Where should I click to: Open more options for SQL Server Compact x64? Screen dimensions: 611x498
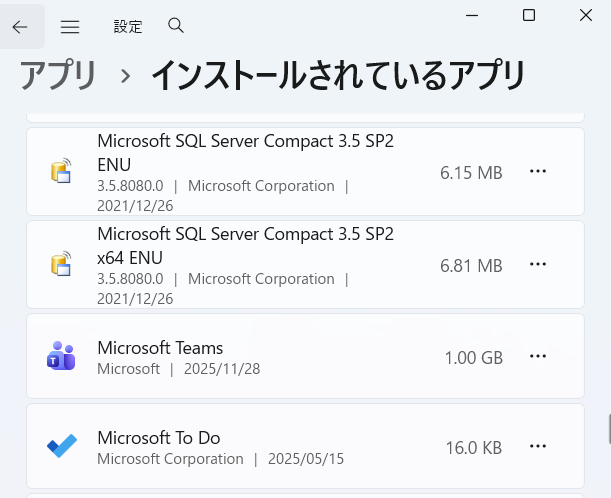538,264
